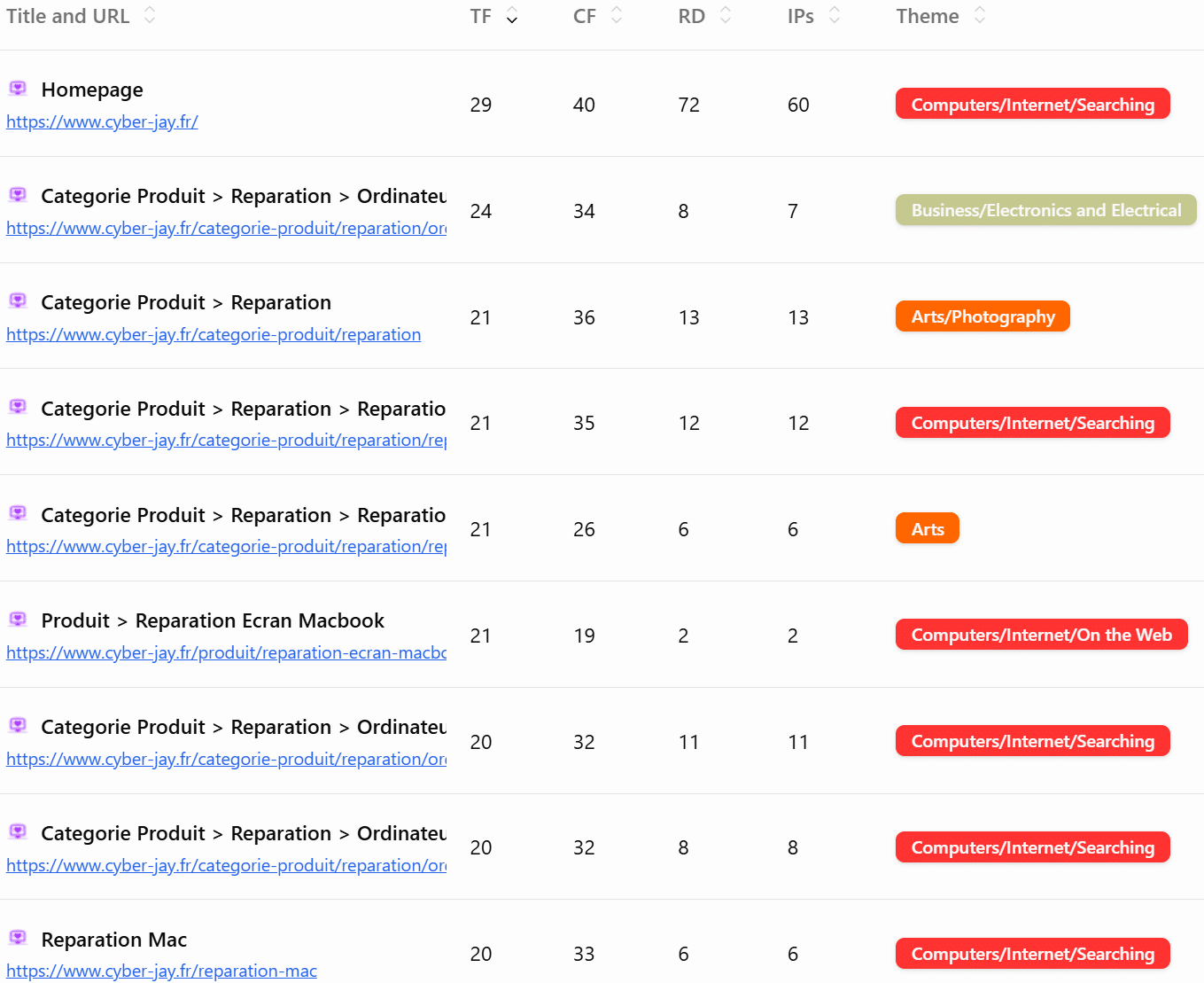Click the favicon icon beside Homepage
The width and height of the screenshot is (1204, 983).
point(18,88)
